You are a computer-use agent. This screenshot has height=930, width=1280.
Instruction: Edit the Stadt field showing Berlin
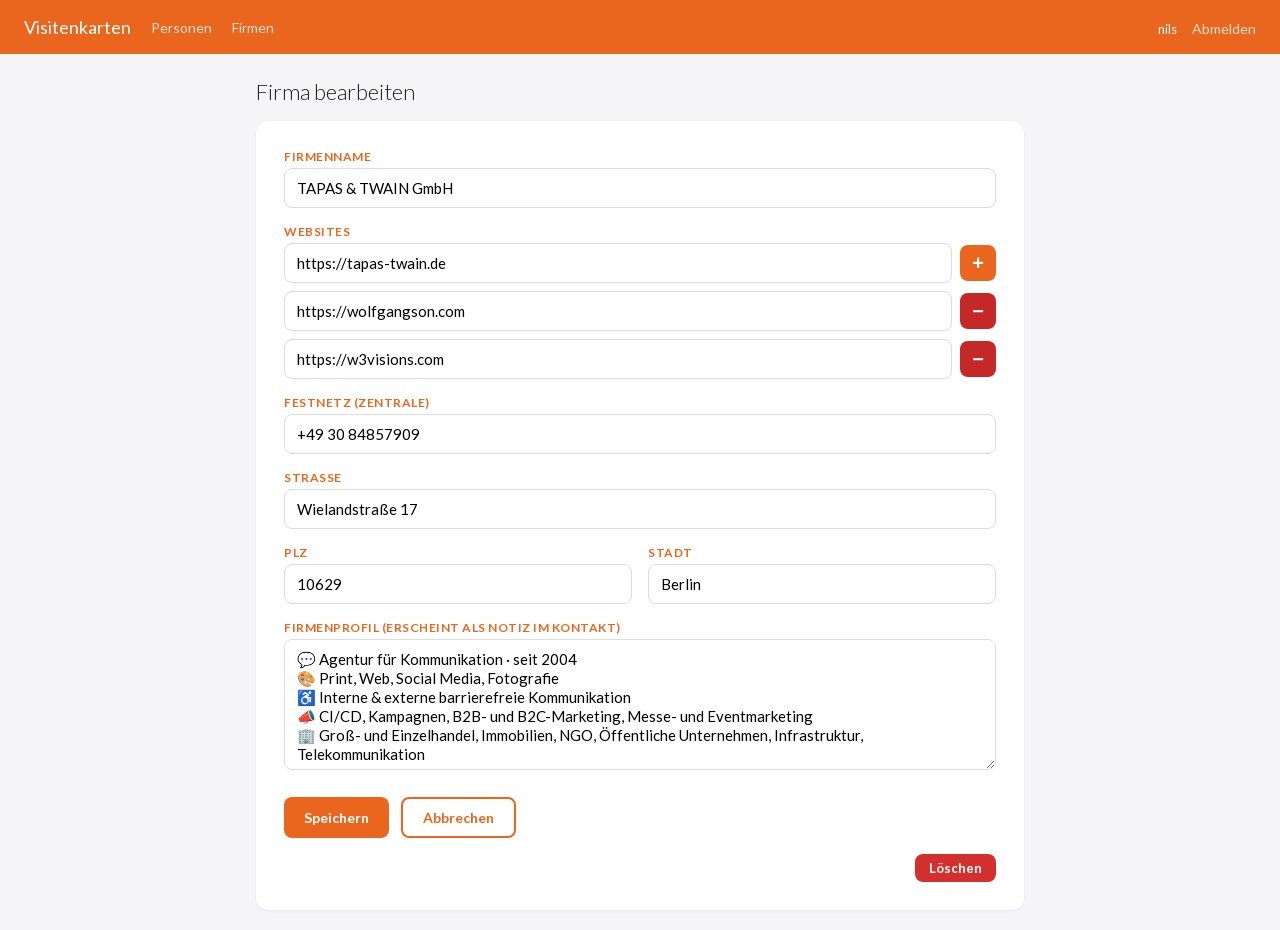tap(822, 584)
